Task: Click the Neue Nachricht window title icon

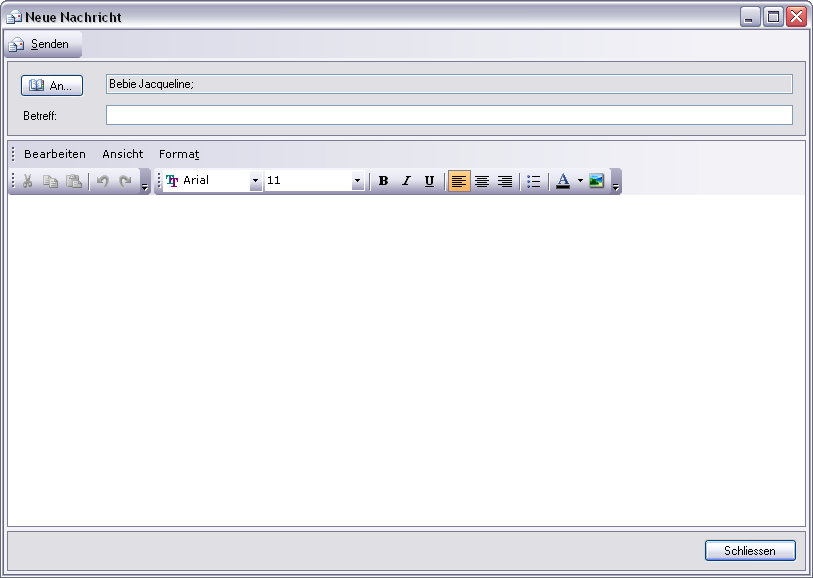Action: [x=14, y=17]
